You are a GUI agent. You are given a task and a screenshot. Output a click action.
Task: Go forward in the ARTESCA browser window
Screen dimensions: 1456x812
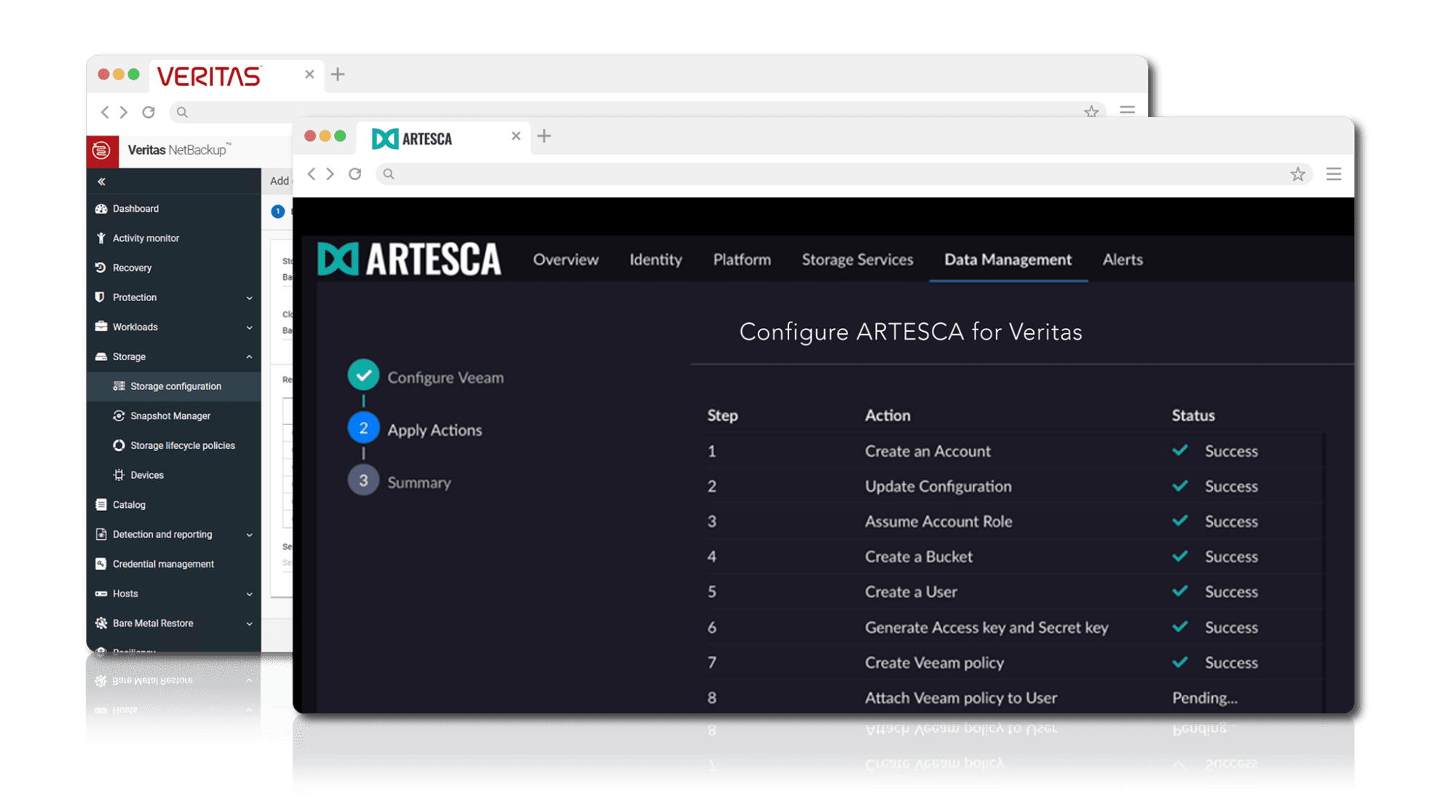331,174
